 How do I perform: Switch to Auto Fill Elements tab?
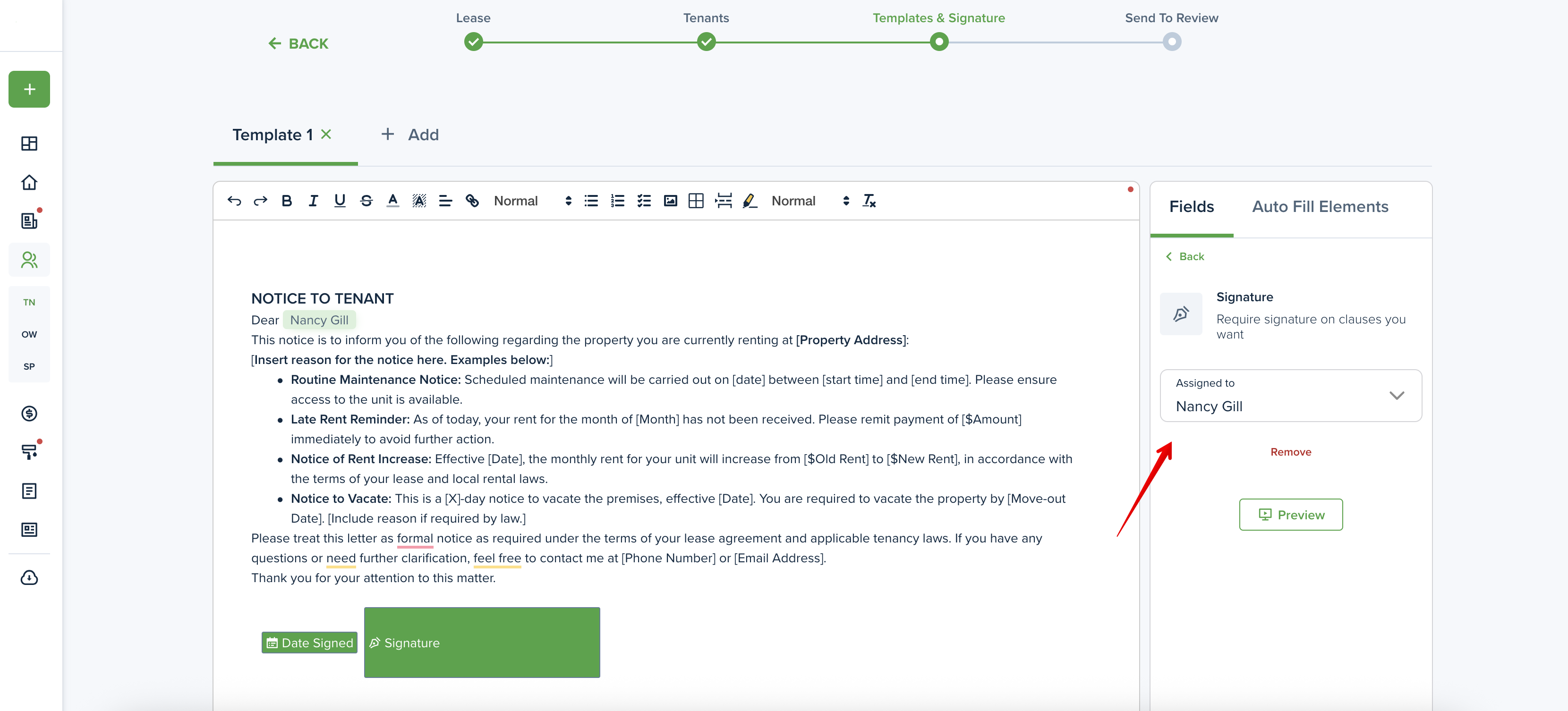click(x=1320, y=207)
